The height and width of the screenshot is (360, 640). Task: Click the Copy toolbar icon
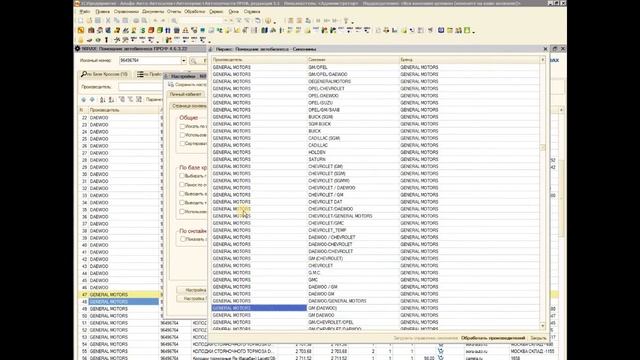[117, 20]
